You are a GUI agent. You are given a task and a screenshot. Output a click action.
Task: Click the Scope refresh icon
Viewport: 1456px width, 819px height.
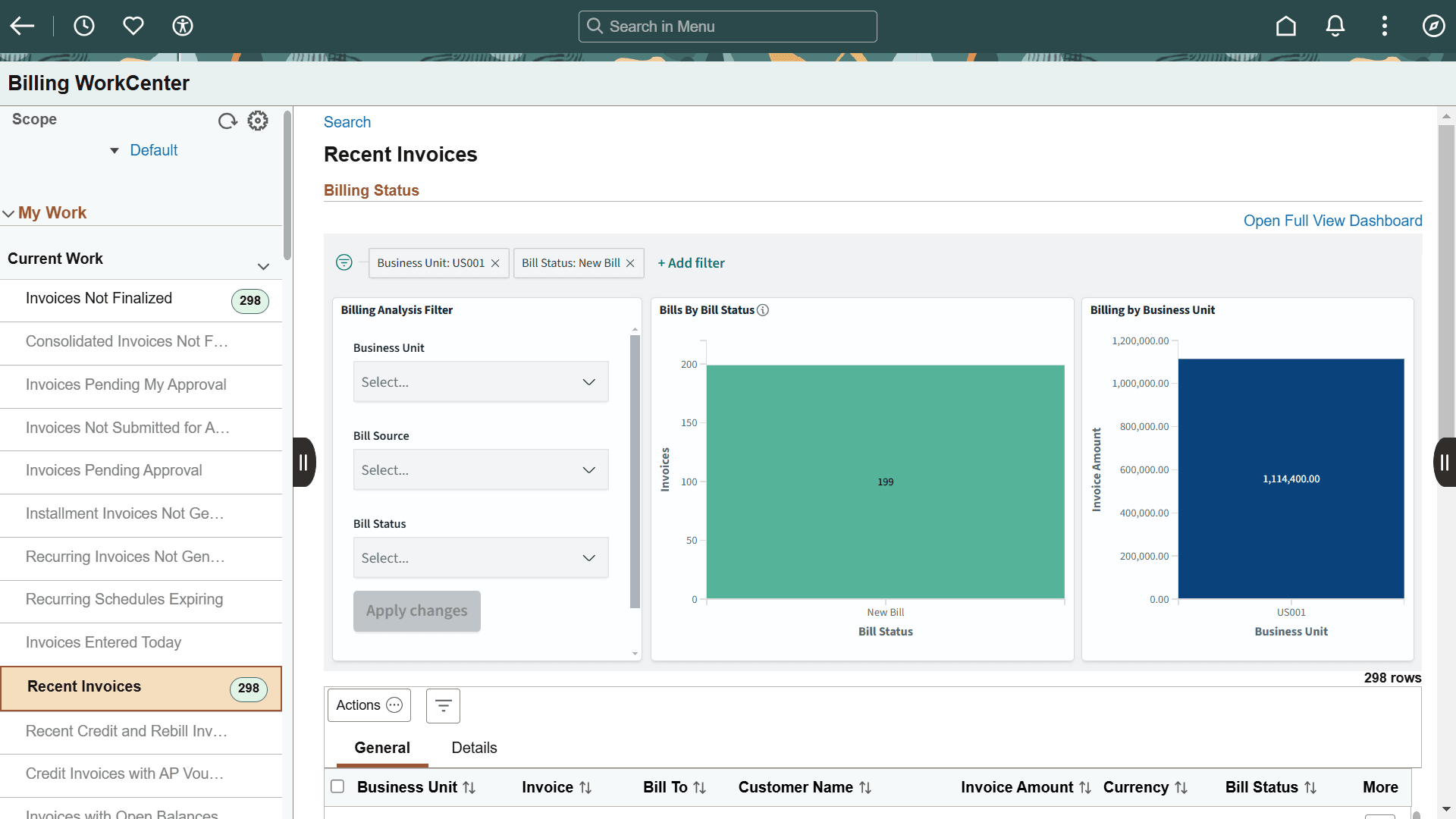pyautogui.click(x=227, y=121)
